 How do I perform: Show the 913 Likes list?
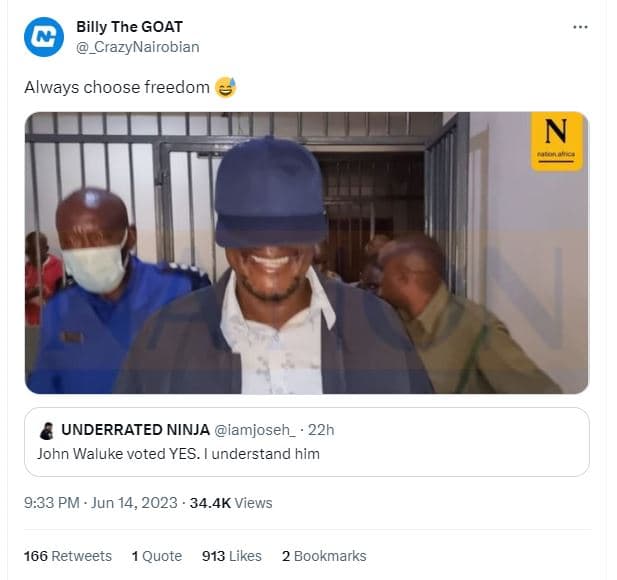click(x=231, y=556)
